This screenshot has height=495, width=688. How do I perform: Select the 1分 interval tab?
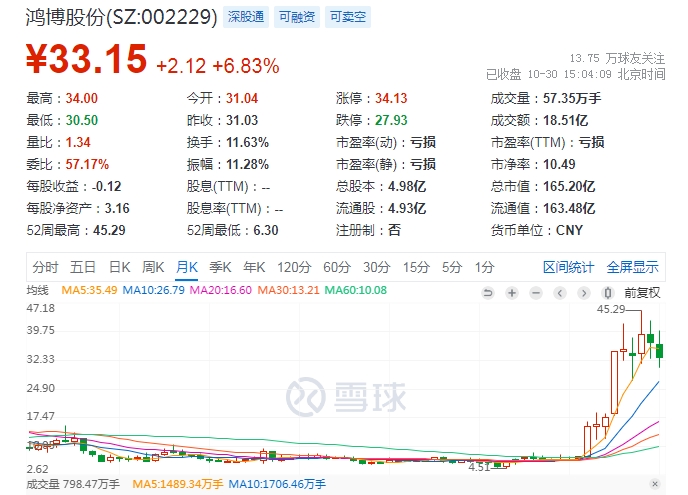pos(484,267)
